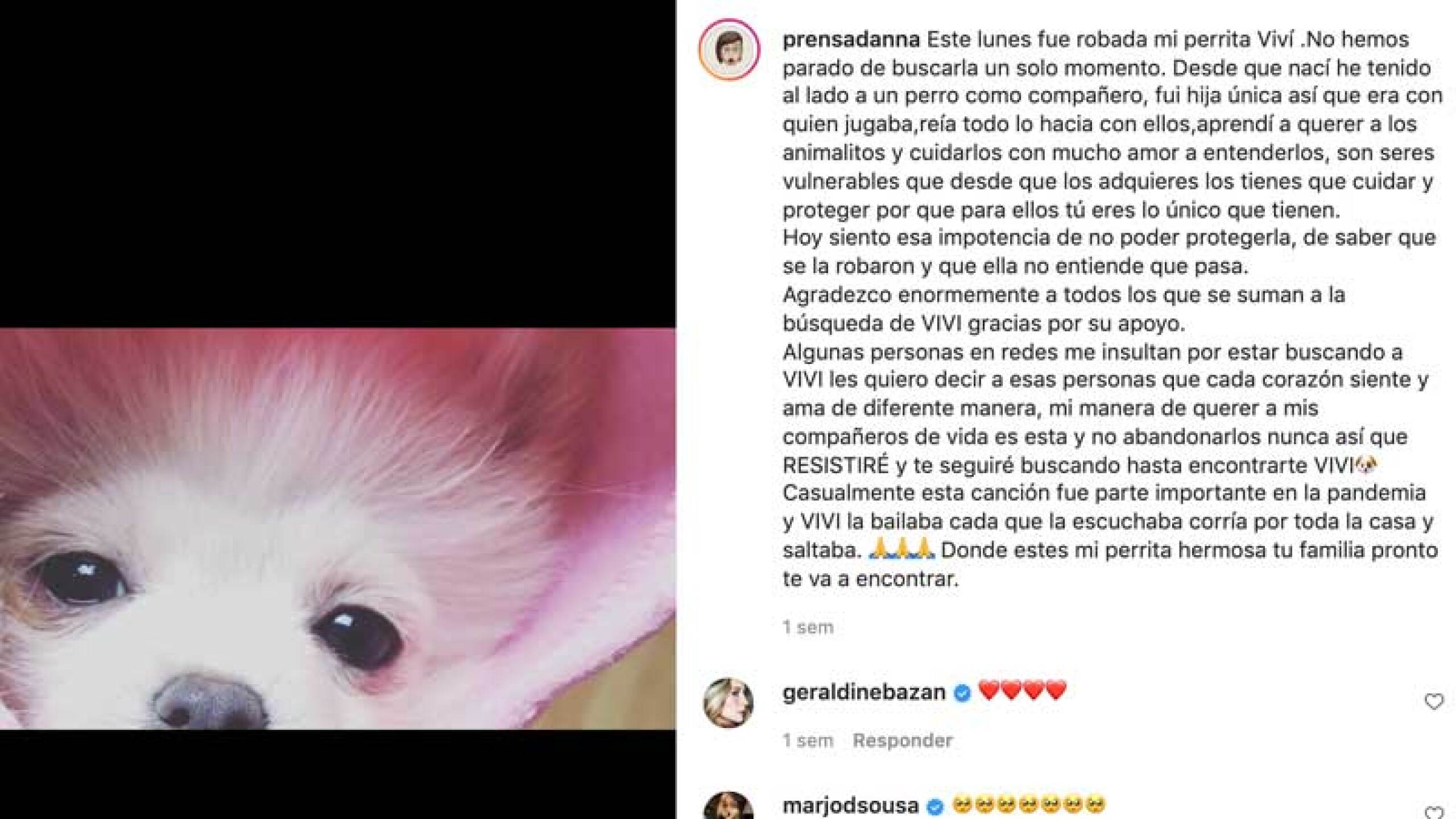Click the caption's 1 sem timestamp
The height and width of the screenshot is (819, 1456).
pyautogui.click(x=808, y=627)
